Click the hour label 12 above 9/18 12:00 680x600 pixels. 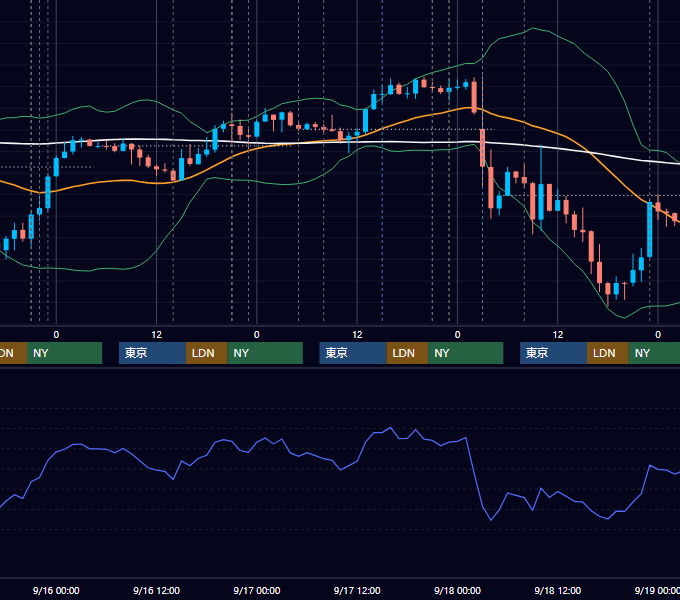click(x=558, y=335)
